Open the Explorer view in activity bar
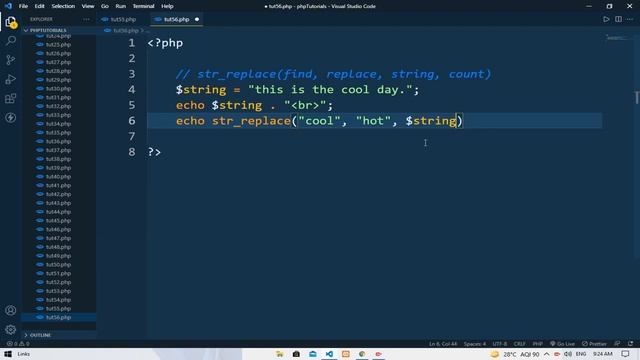 pos(11,22)
